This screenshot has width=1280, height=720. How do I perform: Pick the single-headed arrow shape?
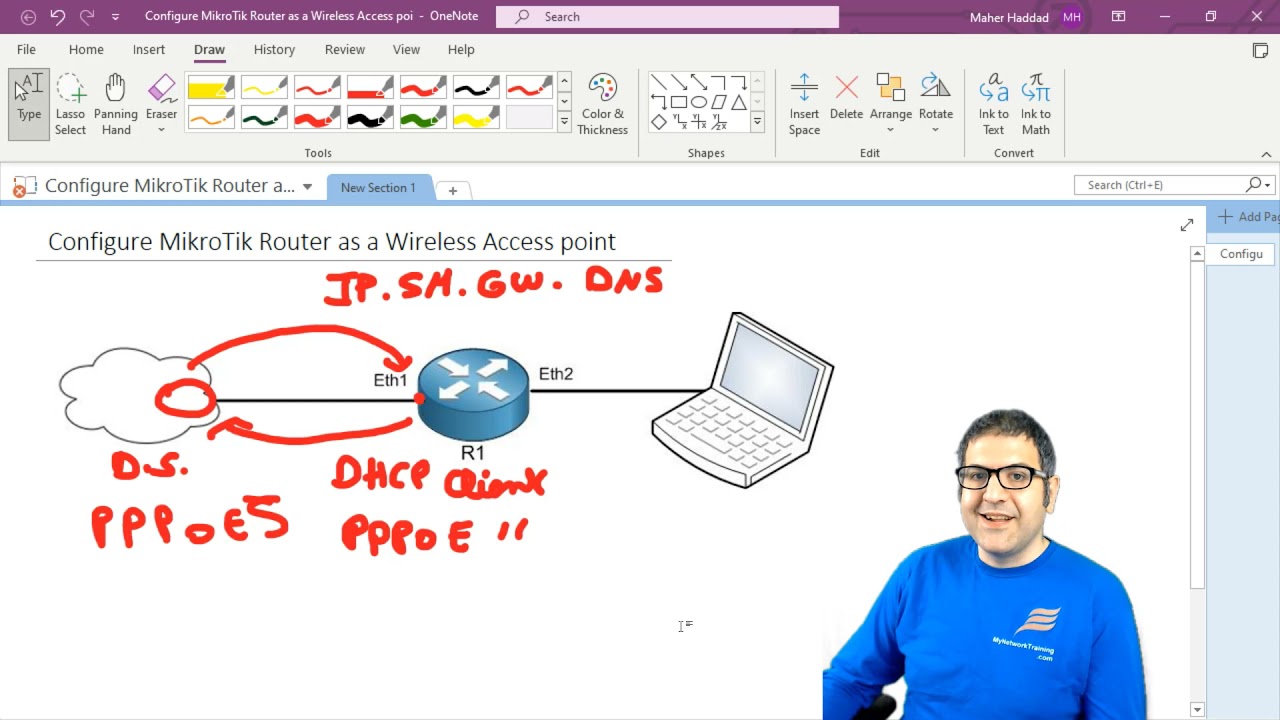678,82
